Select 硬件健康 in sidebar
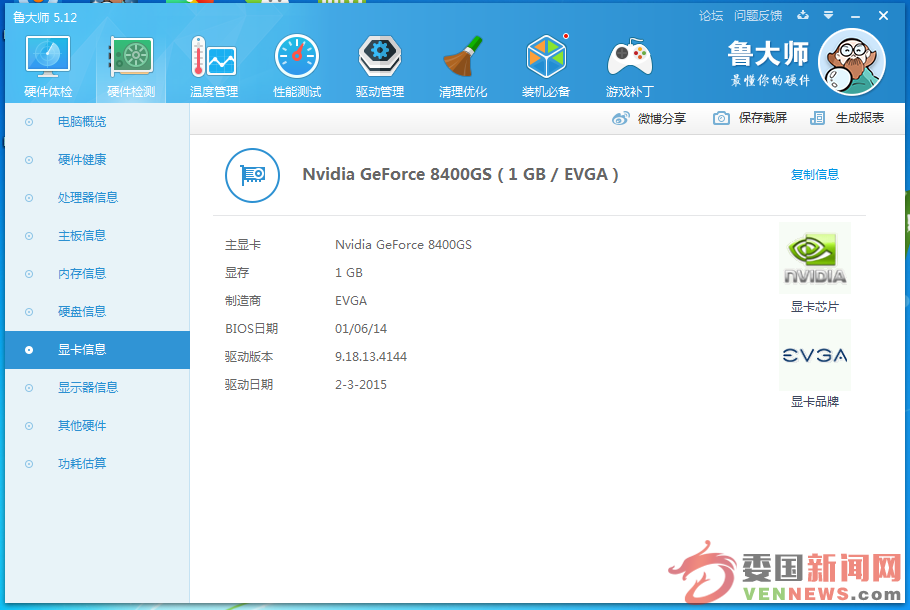Screen dimensions: 910x610 pos(98,160)
